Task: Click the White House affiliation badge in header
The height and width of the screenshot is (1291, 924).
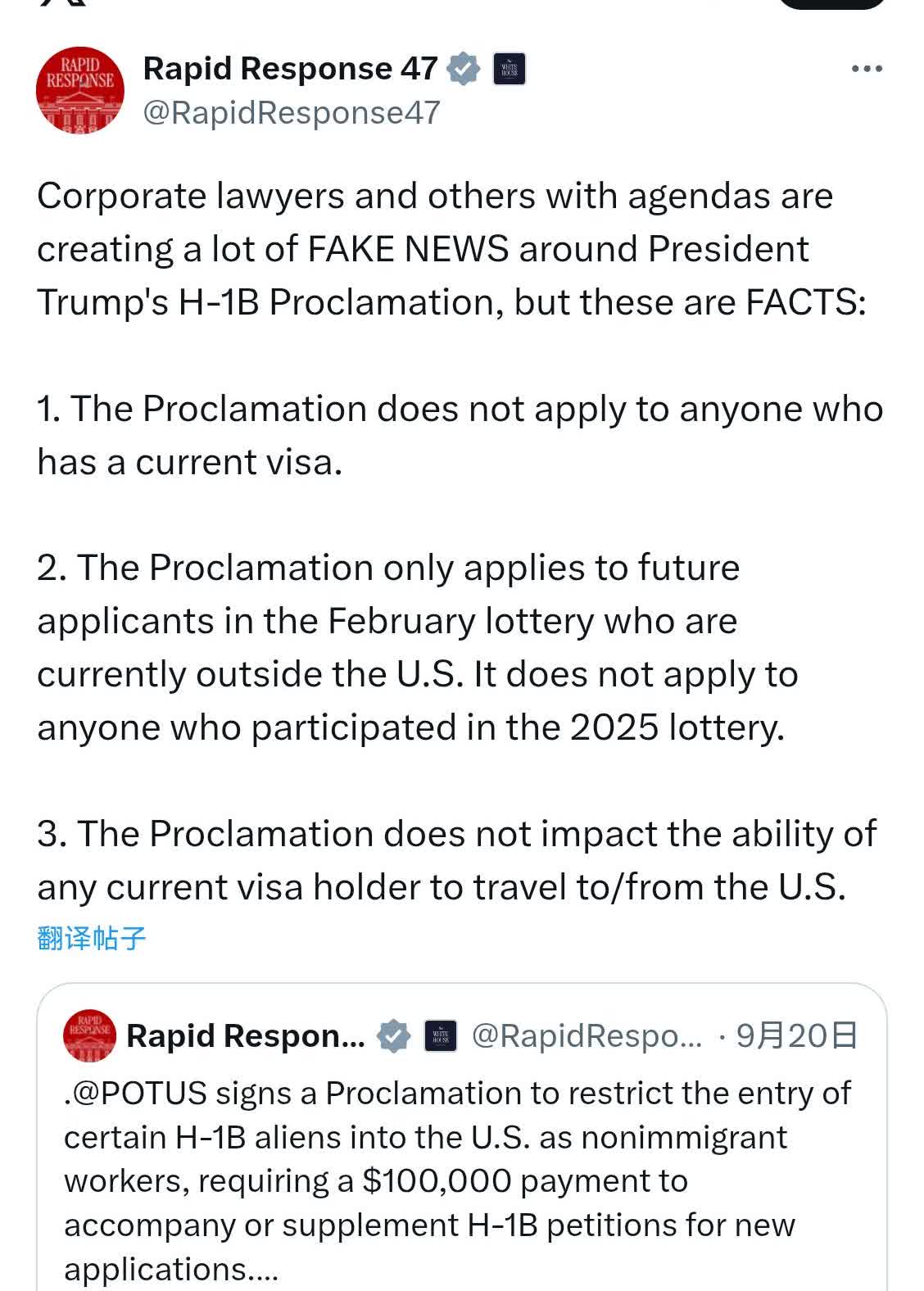Action: 509,69
